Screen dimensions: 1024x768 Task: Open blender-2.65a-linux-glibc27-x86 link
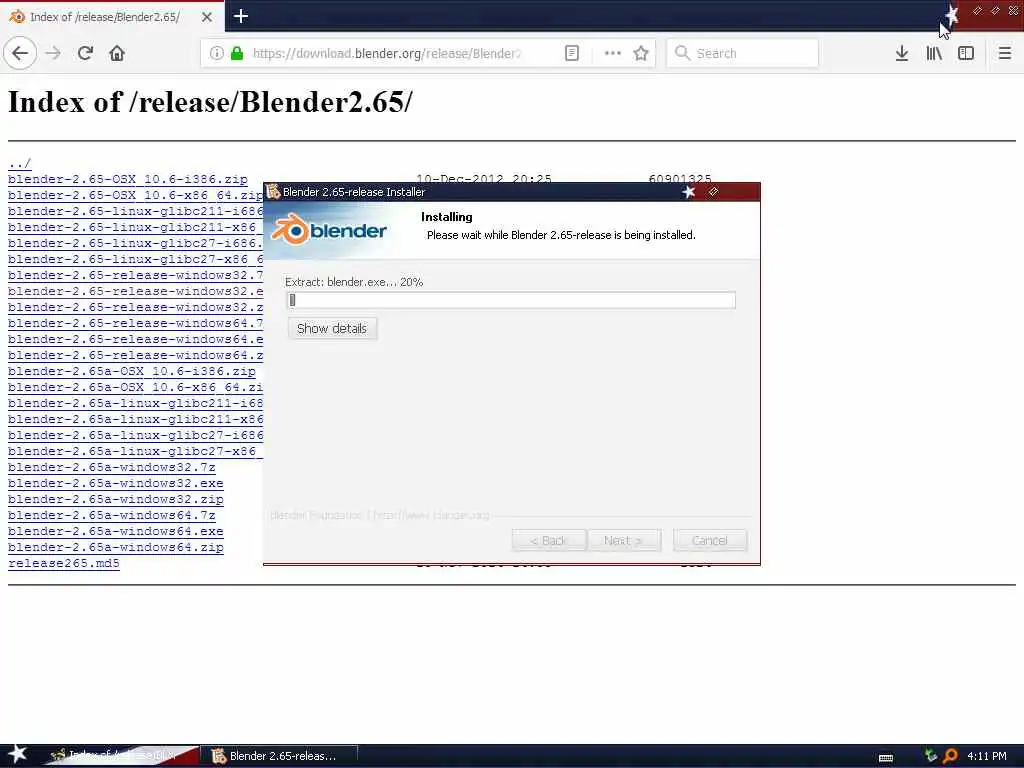tap(135, 451)
